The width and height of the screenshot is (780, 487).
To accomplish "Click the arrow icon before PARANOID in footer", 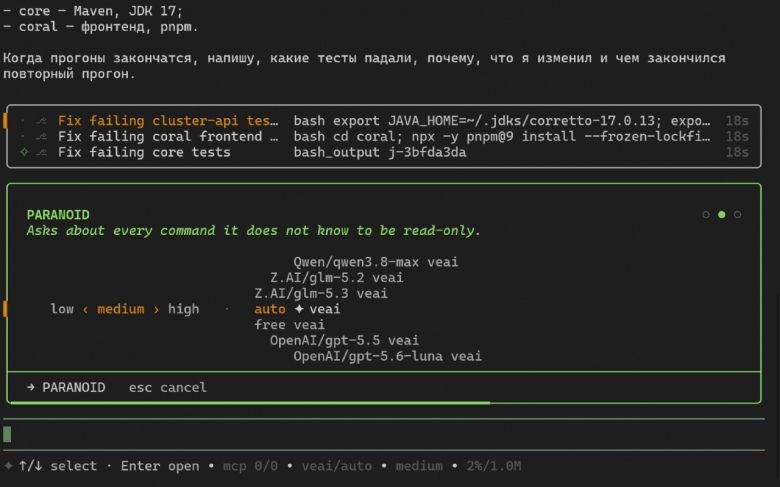I will point(31,387).
